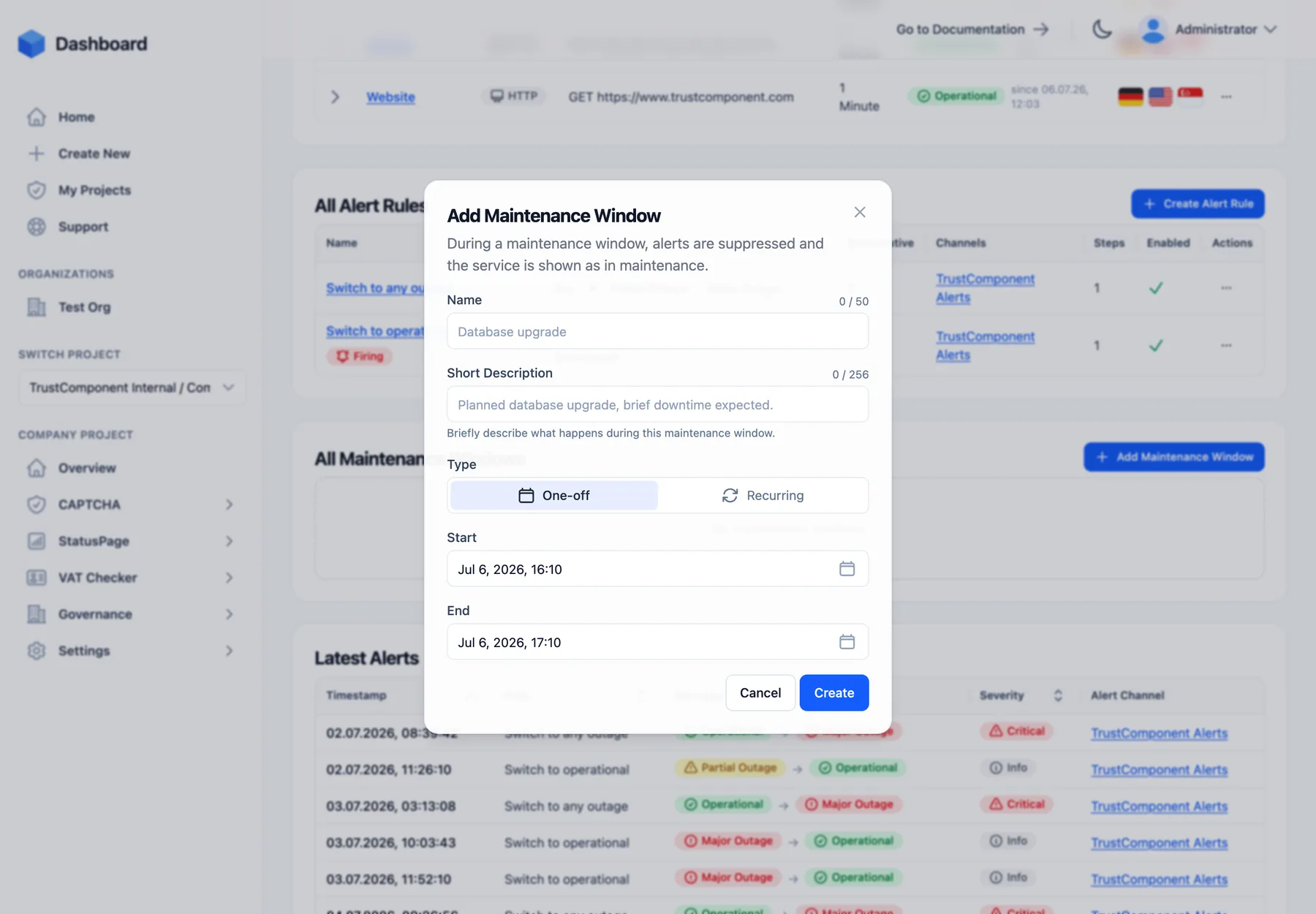The width and height of the screenshot is (1316, 914).
Task: Open Overview in company project
Action: (x=87, y=468)
